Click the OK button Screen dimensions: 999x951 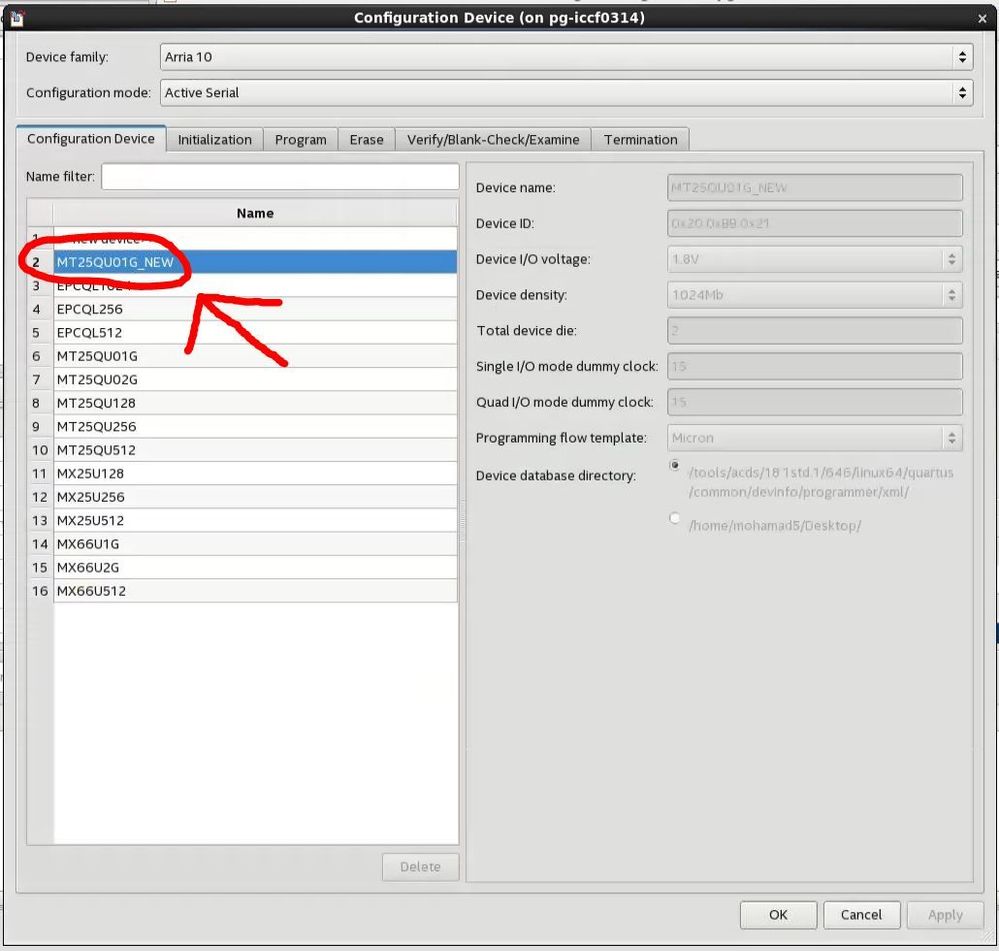click(x=778, y=915)
